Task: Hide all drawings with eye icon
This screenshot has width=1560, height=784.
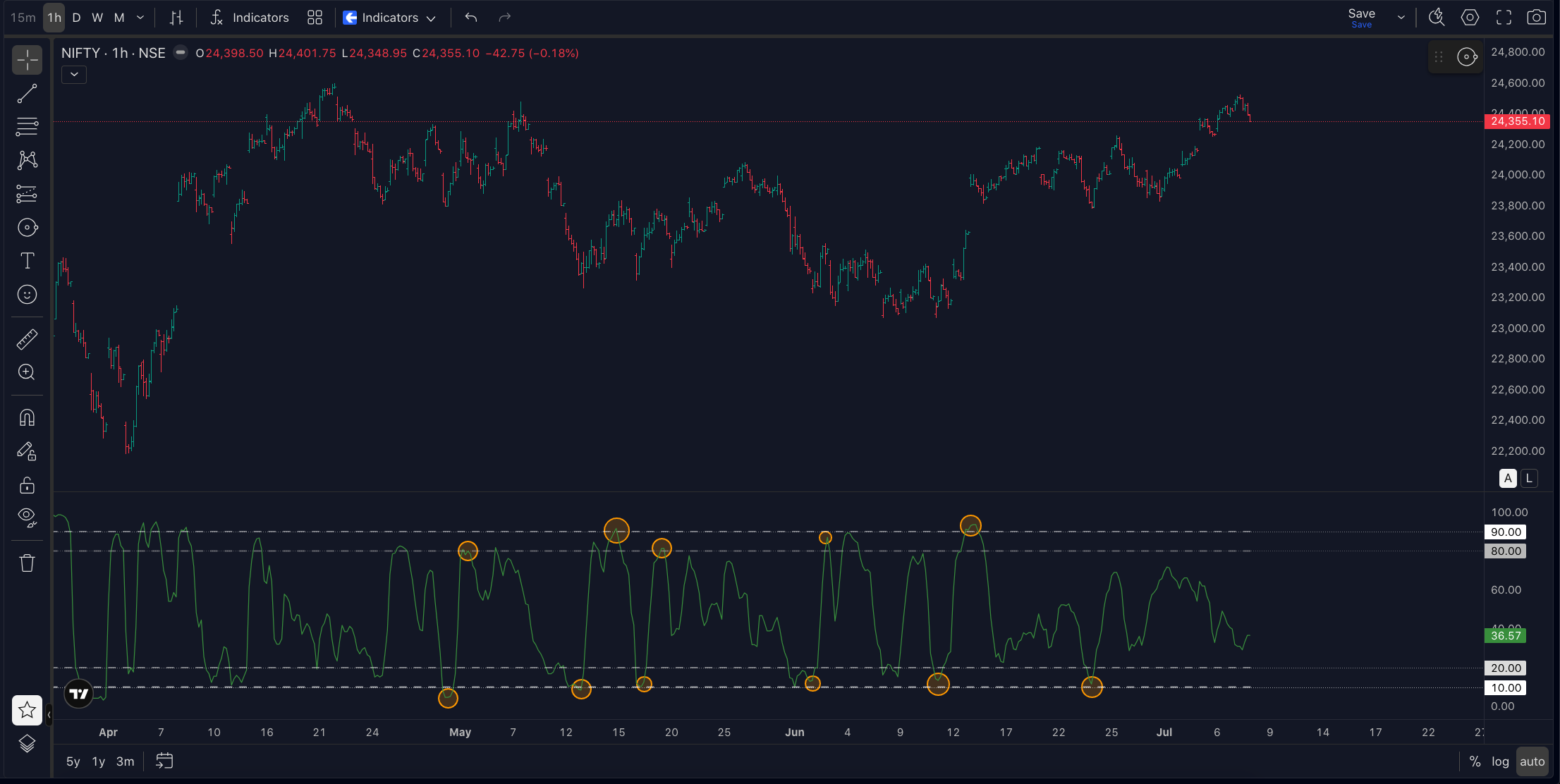Action: [x=27, y=518]
